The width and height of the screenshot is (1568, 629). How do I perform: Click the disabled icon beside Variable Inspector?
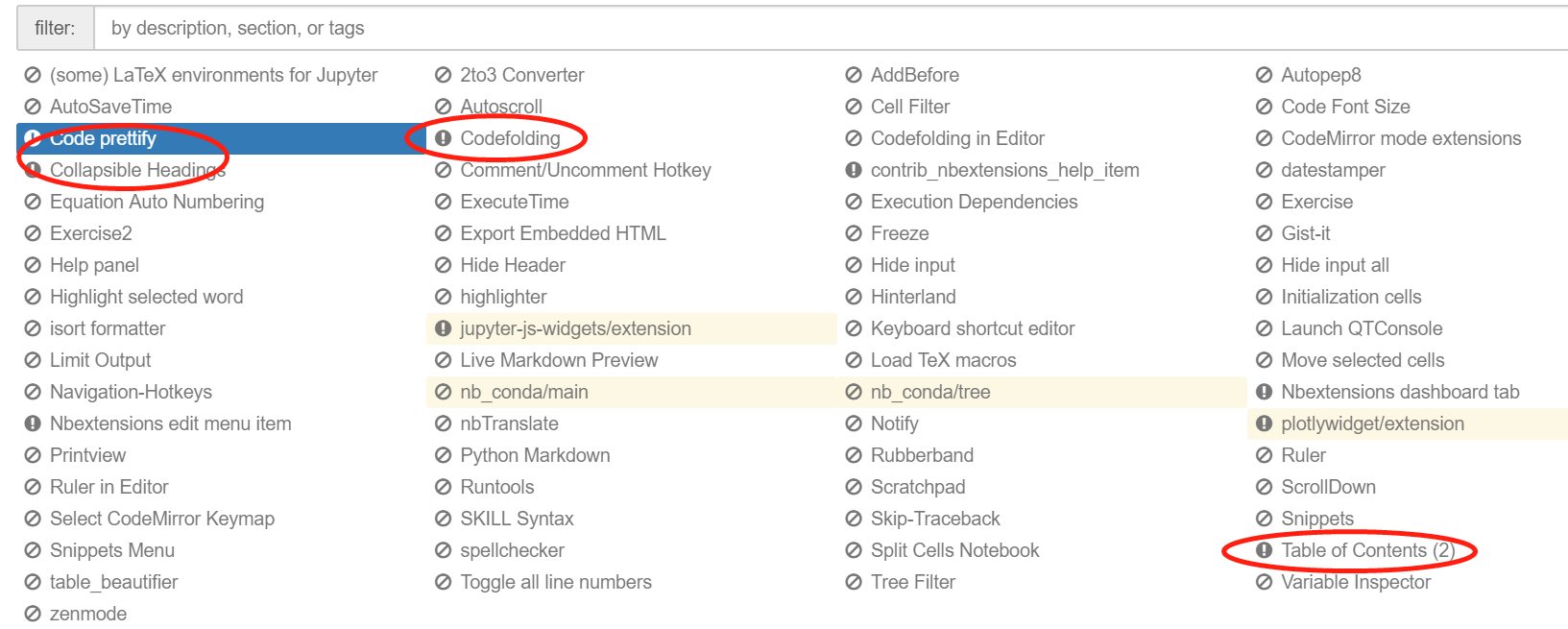coord(1264,582)
